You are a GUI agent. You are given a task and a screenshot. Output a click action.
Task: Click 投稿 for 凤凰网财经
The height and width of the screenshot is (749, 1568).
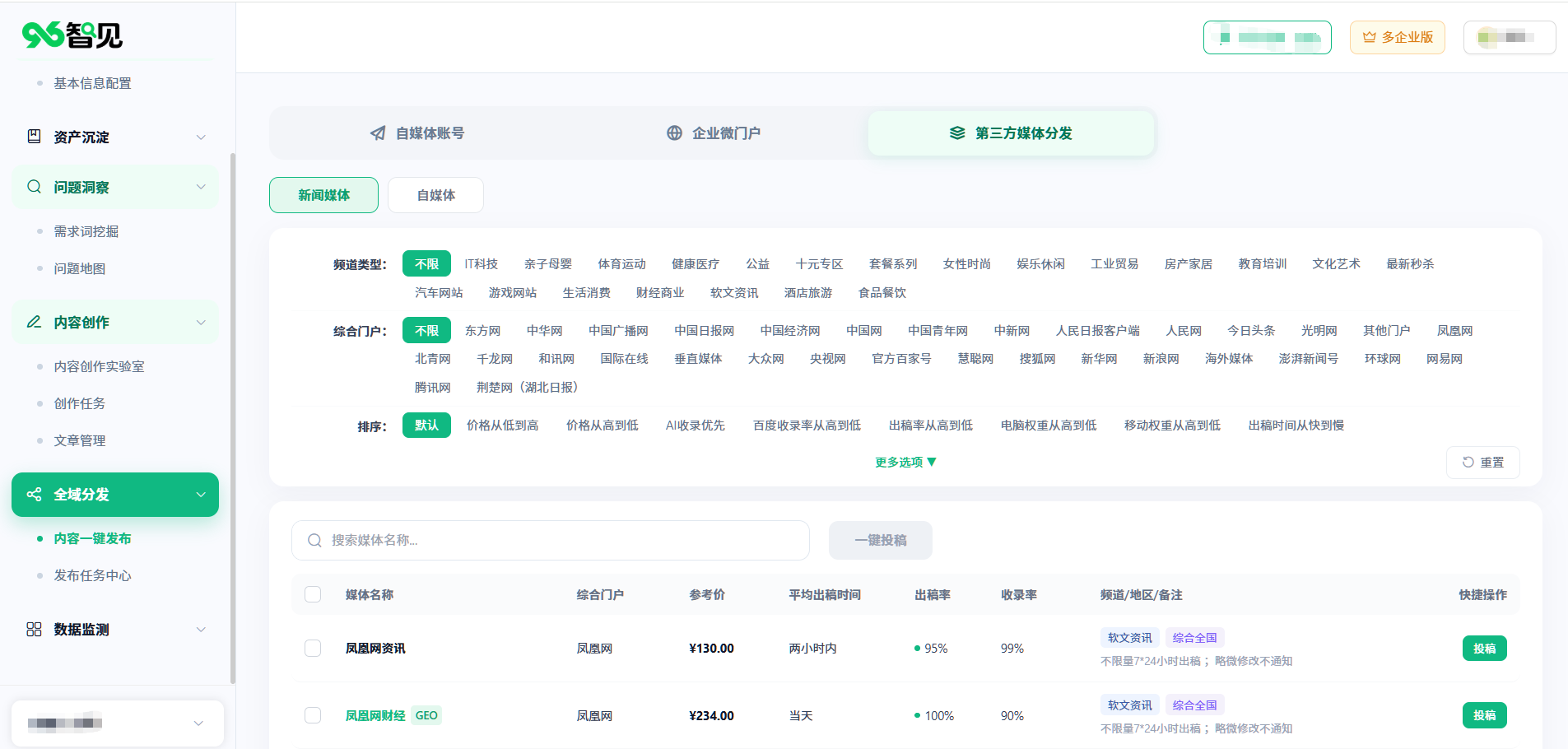[1485, 716]
